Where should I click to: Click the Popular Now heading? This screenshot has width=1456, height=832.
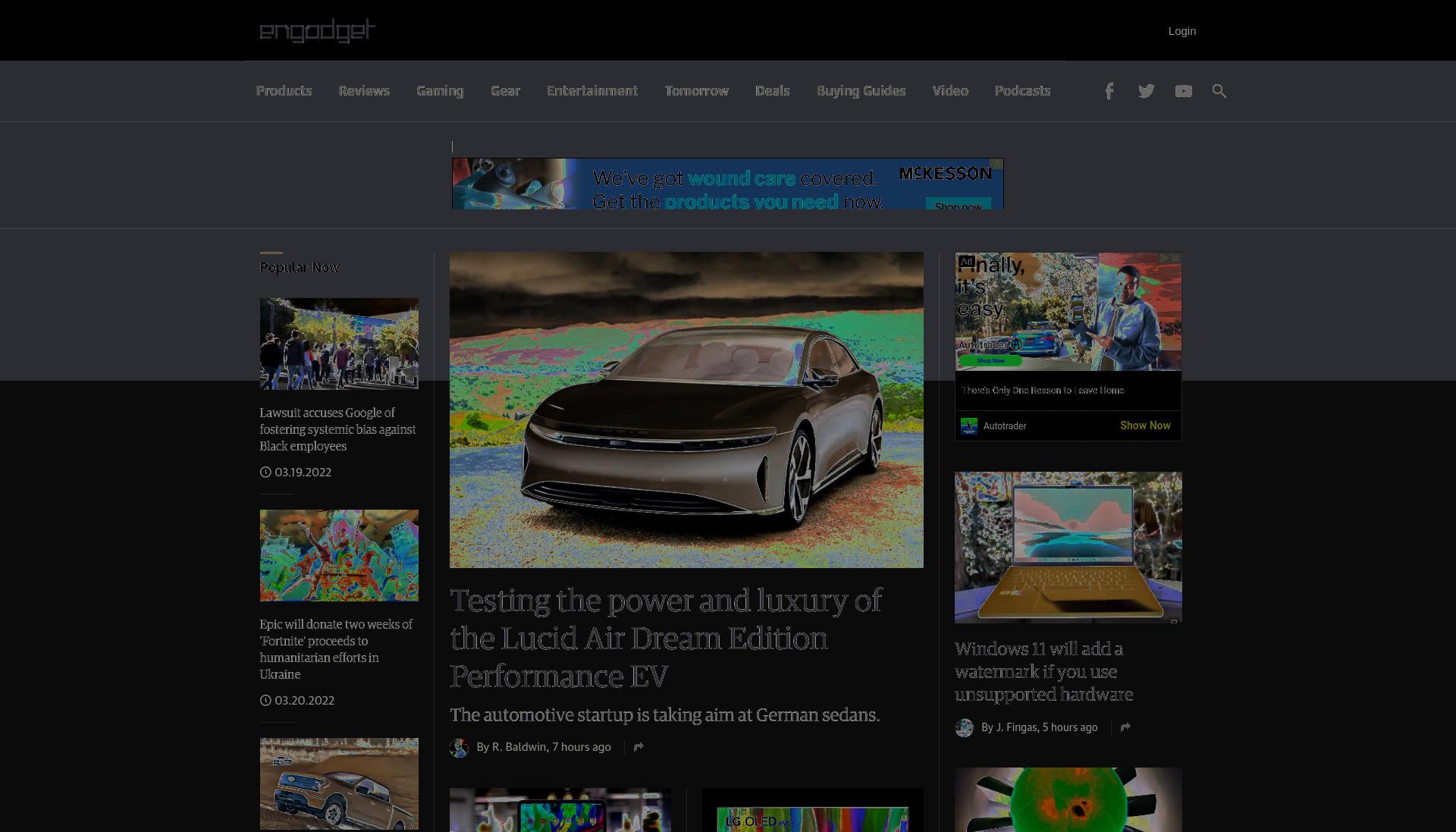point(300,268)
